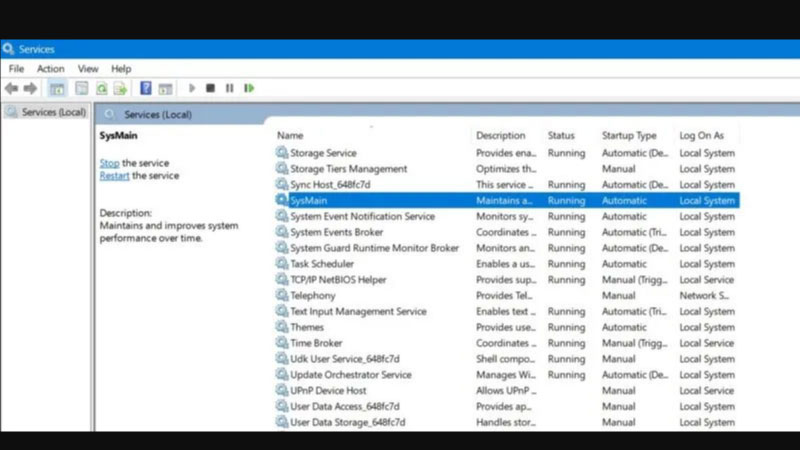
Task: Click Manages Wi.. description of Update Orchestrator
Action: [506, 374]
